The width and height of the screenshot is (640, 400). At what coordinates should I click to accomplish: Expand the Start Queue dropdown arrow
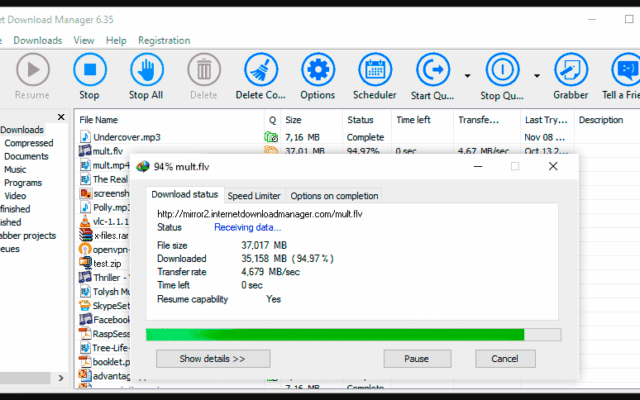click(x=467, y=76)
